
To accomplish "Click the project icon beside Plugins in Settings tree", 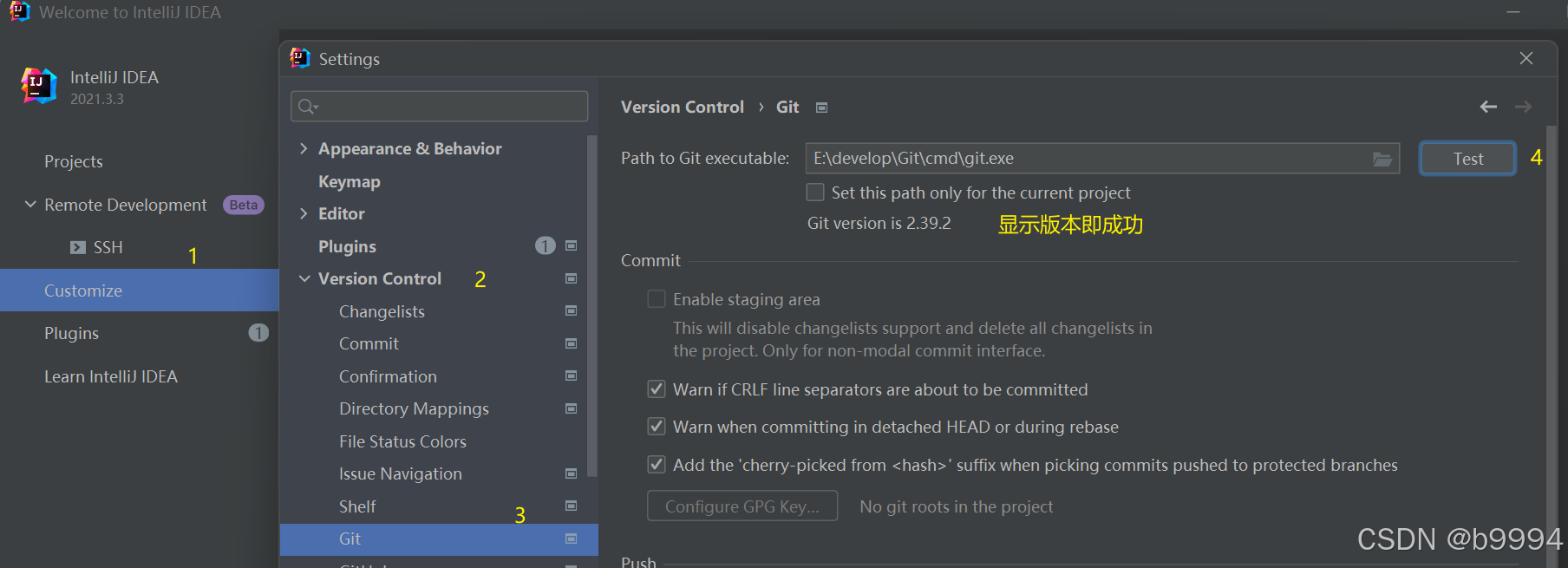I will tap(571, 245).
